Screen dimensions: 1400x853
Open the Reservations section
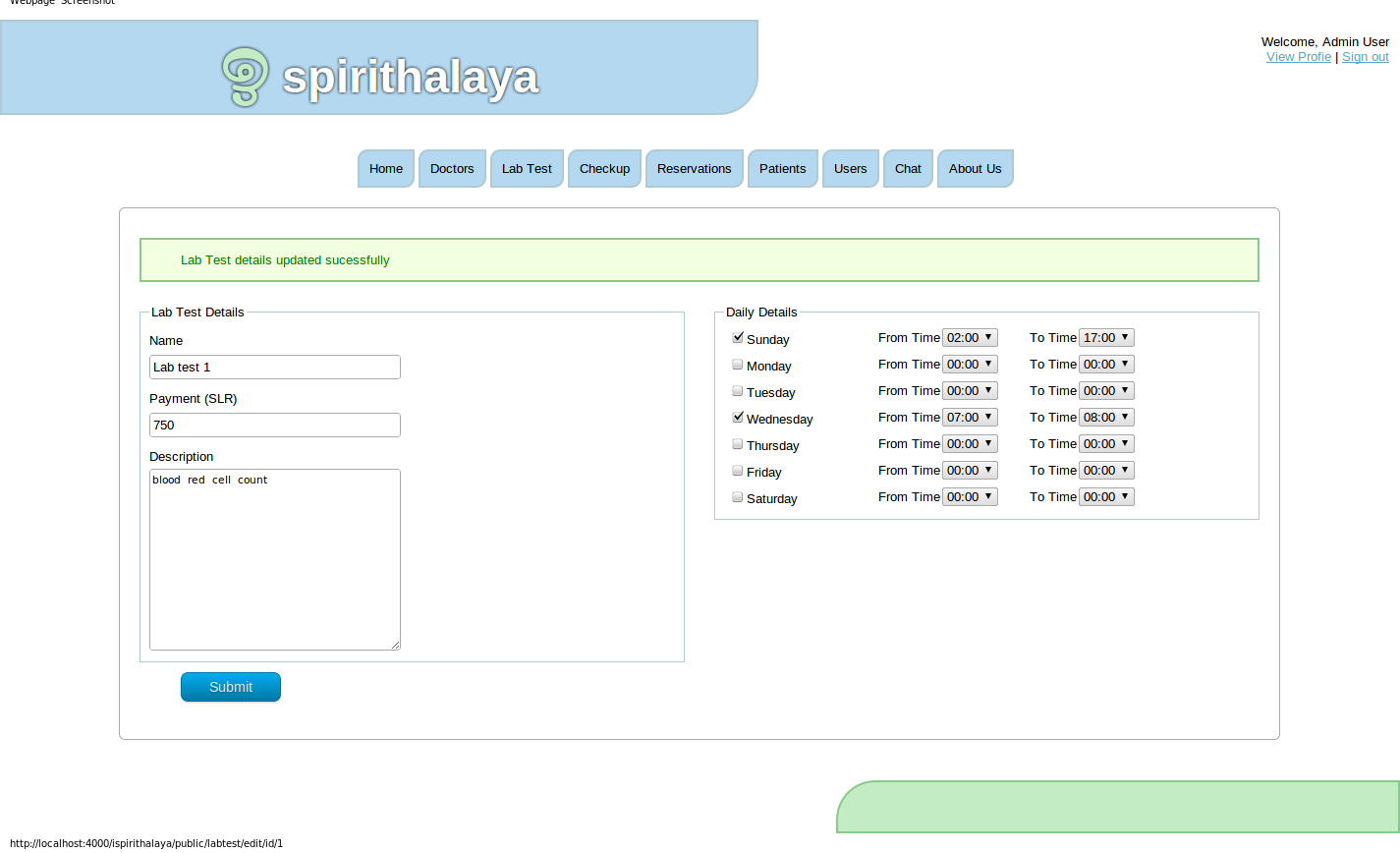694,168
